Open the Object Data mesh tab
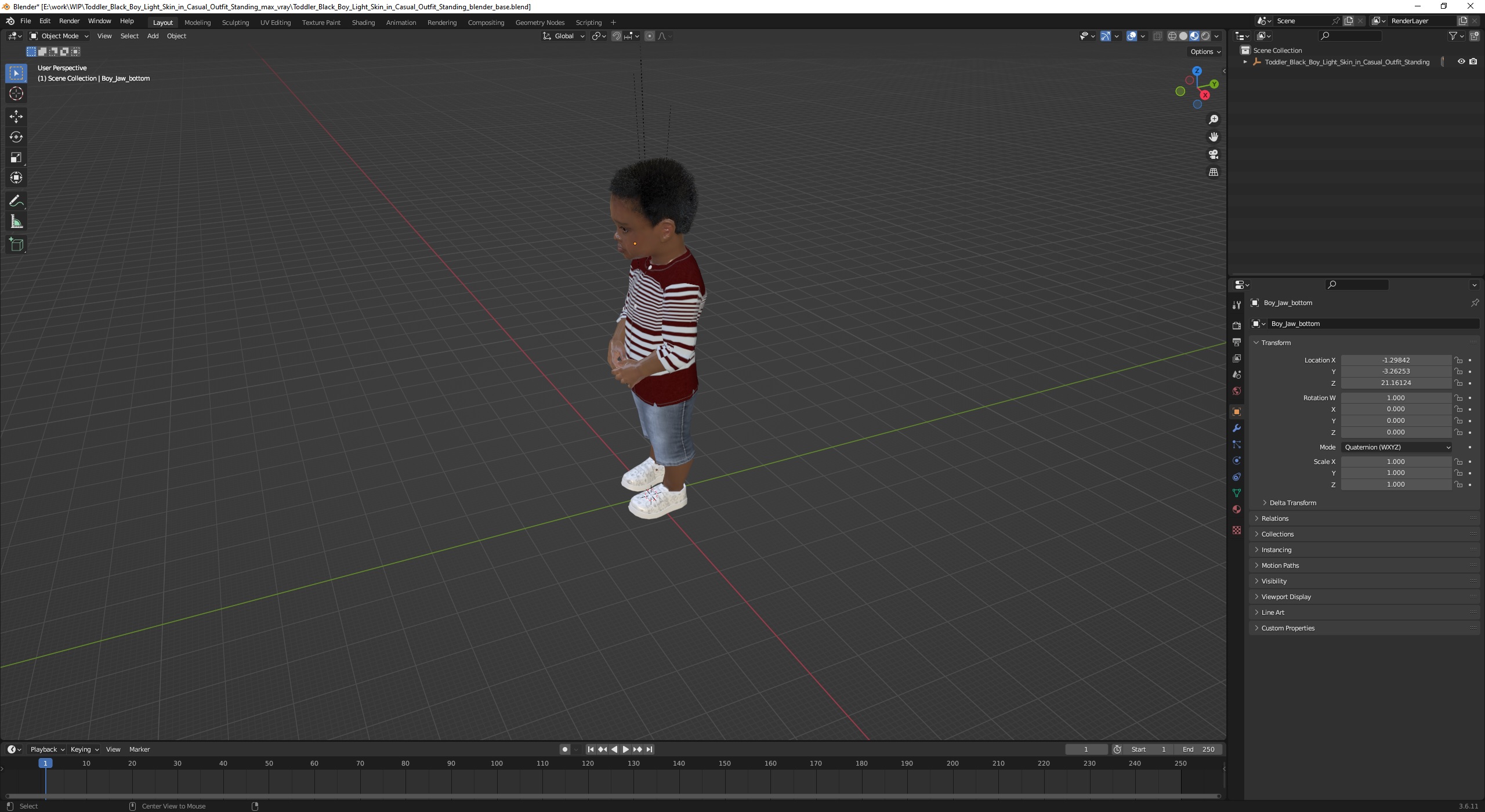 coord(1237,493)
